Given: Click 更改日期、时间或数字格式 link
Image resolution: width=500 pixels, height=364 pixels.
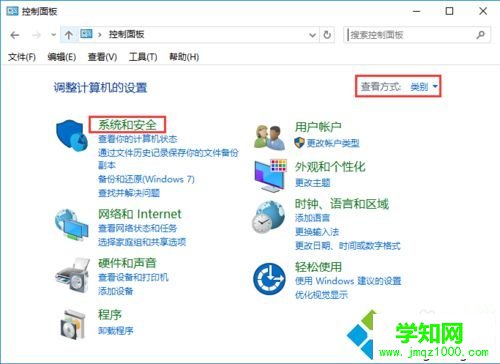Looking at the screenshot, I should [348, 246].
